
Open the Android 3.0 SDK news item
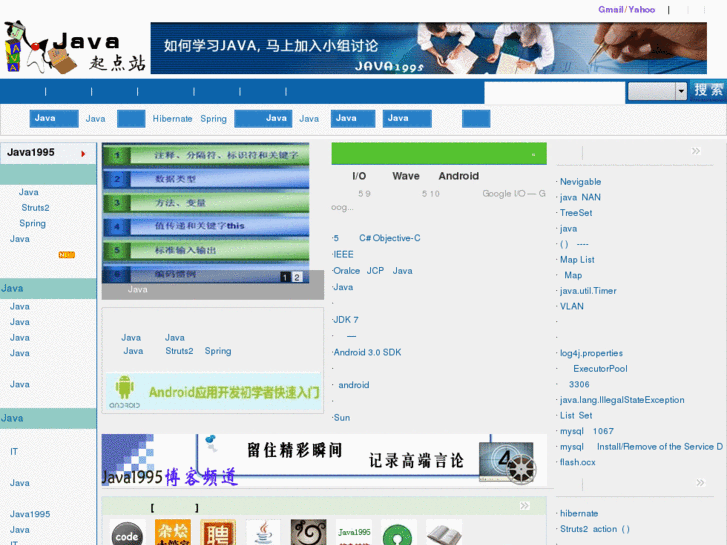coord(367,353)
